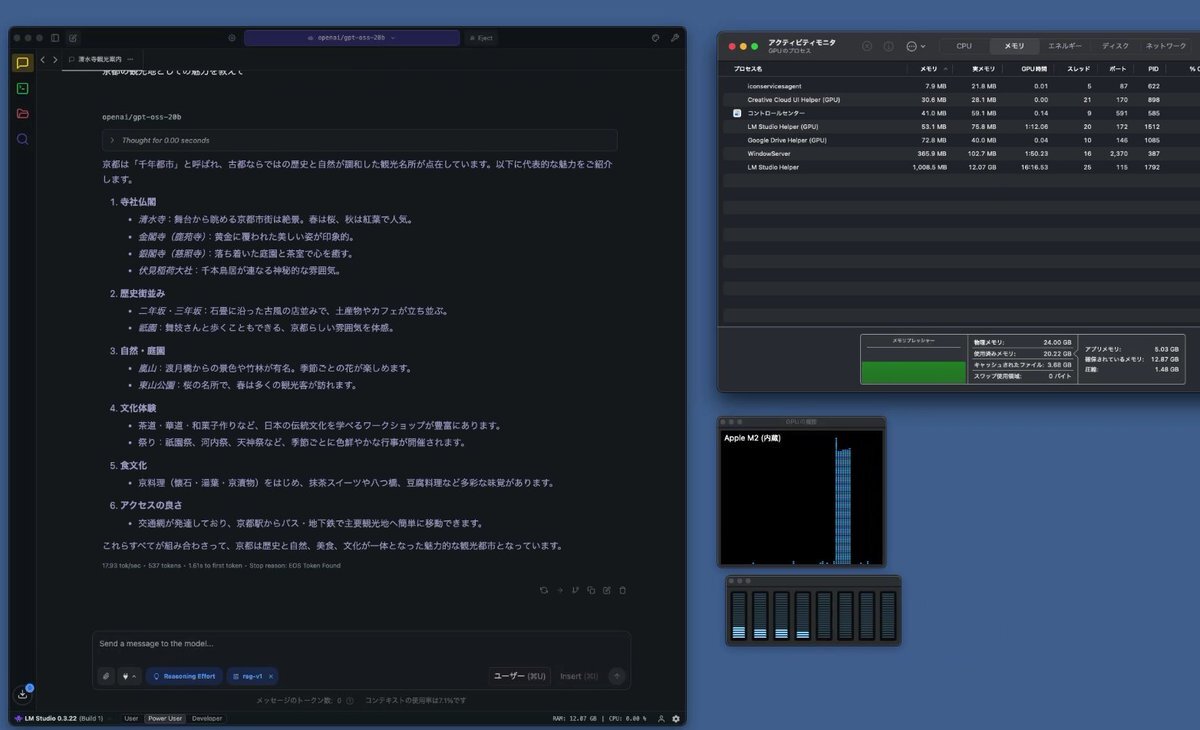This screenshot has width=1200, height=730.
Task: Open the Activity Monitor more options dropdown
Action: pos(915,46)
